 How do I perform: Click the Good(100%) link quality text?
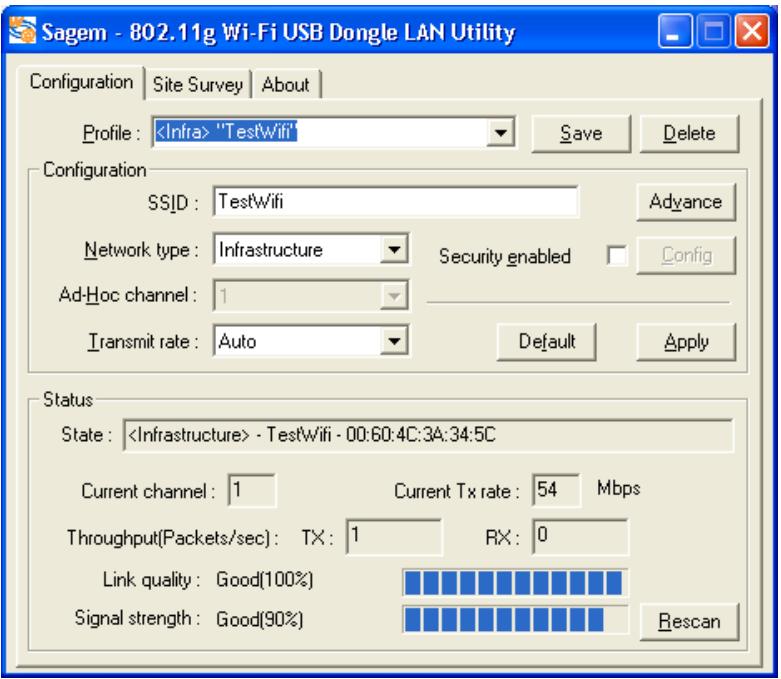click(x=264, y=580)
